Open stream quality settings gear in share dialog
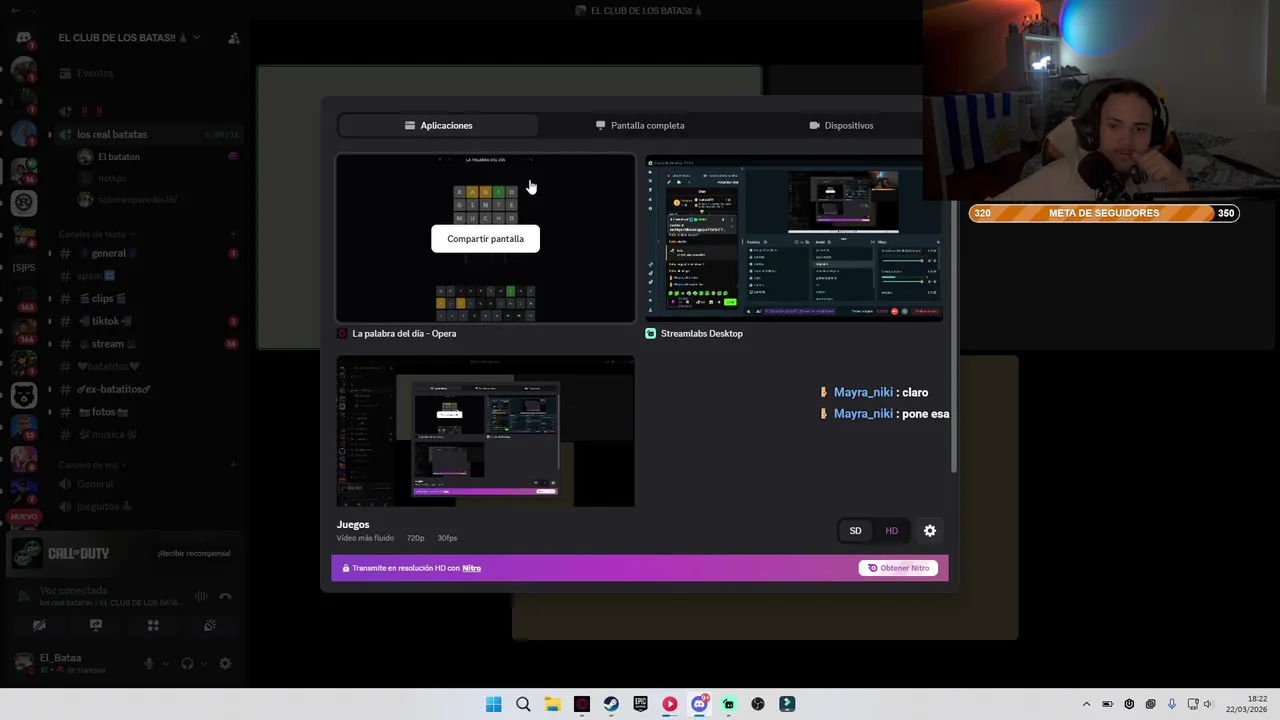The width and height of the screenshot is (1280, 720). 930,531
